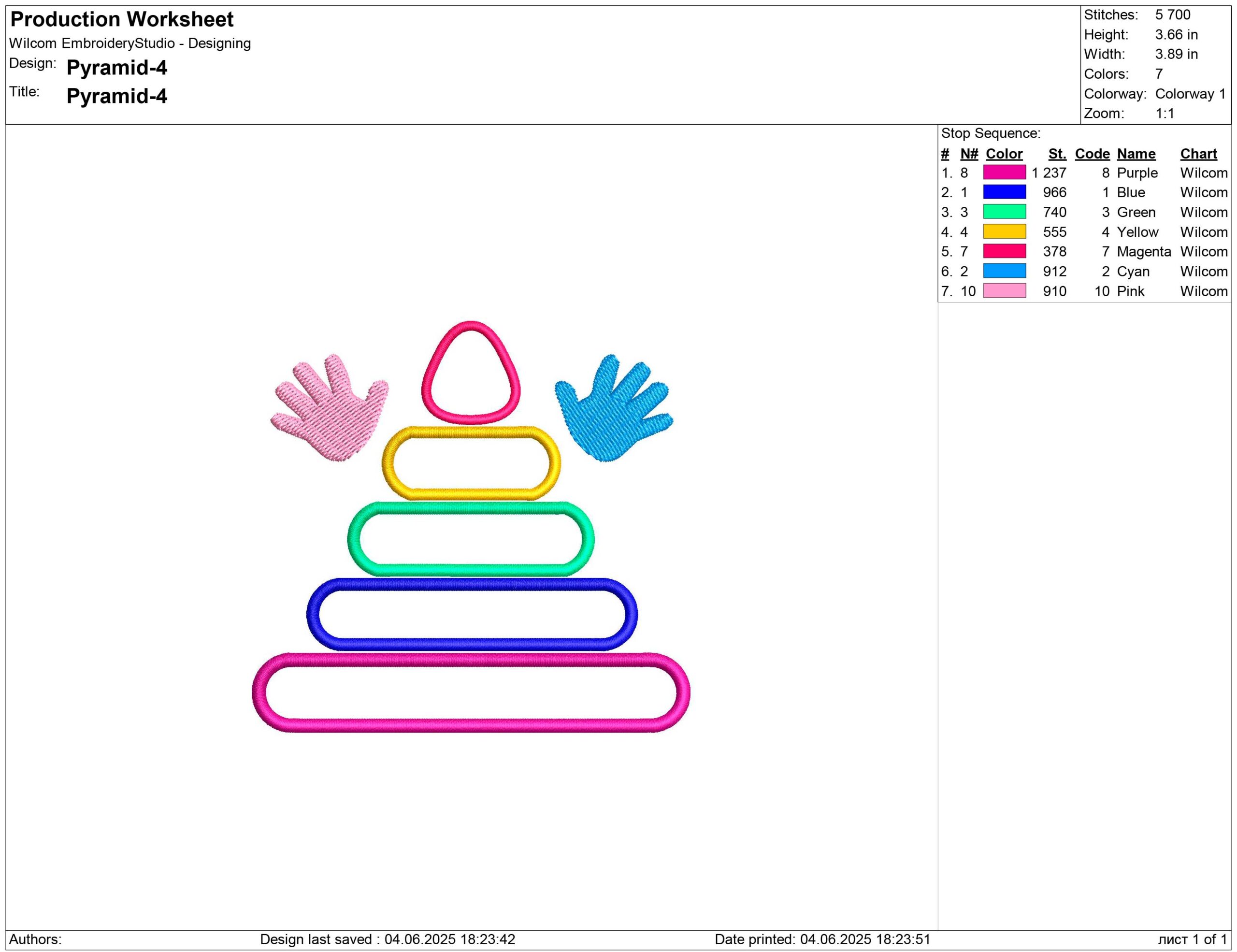Click the Code column header

click(x=1092, y=154)
